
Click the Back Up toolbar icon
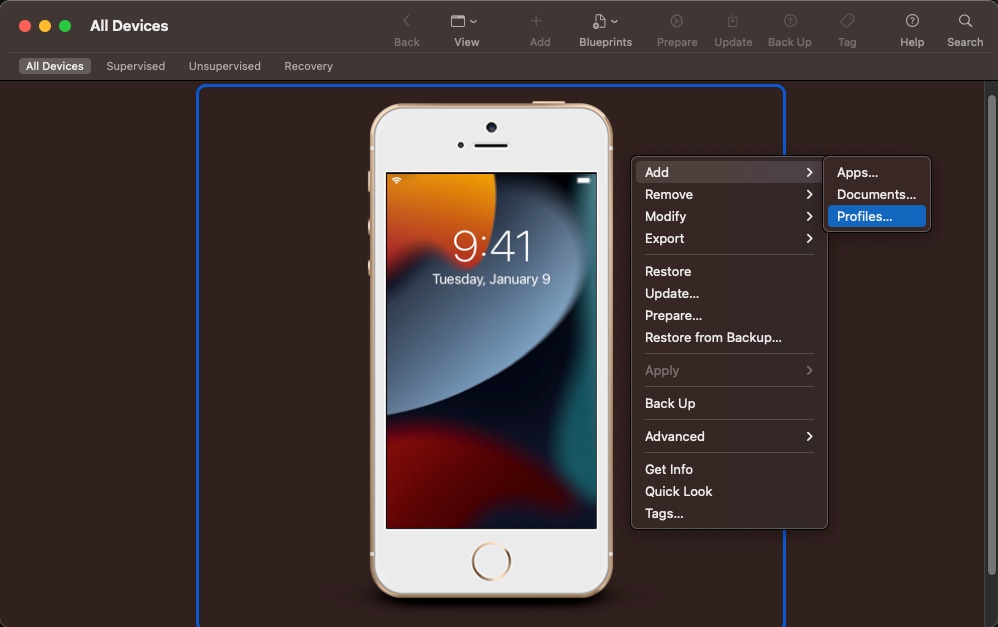[790, 21]
